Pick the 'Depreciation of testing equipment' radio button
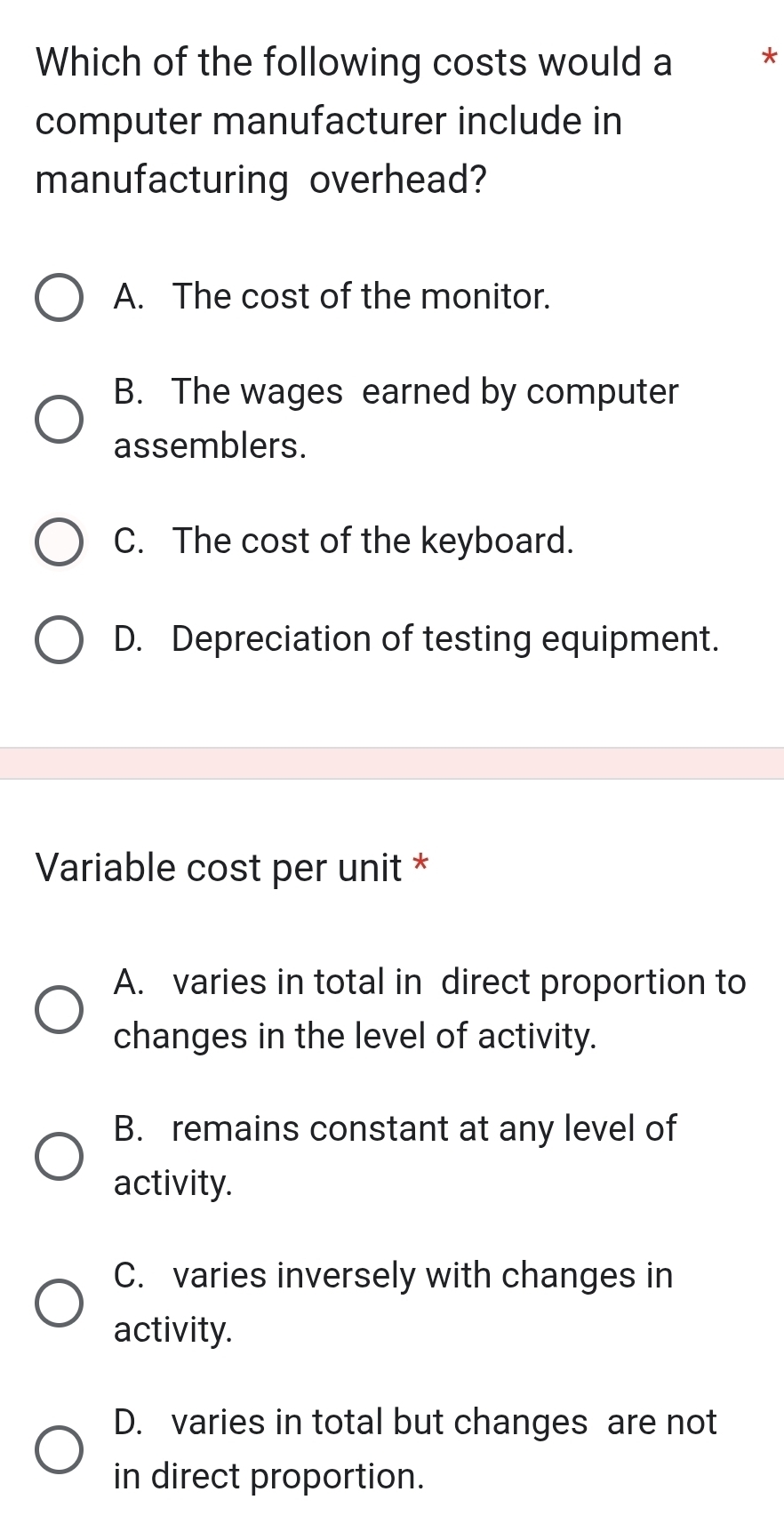784x1524 pixels. pos(60,640)
